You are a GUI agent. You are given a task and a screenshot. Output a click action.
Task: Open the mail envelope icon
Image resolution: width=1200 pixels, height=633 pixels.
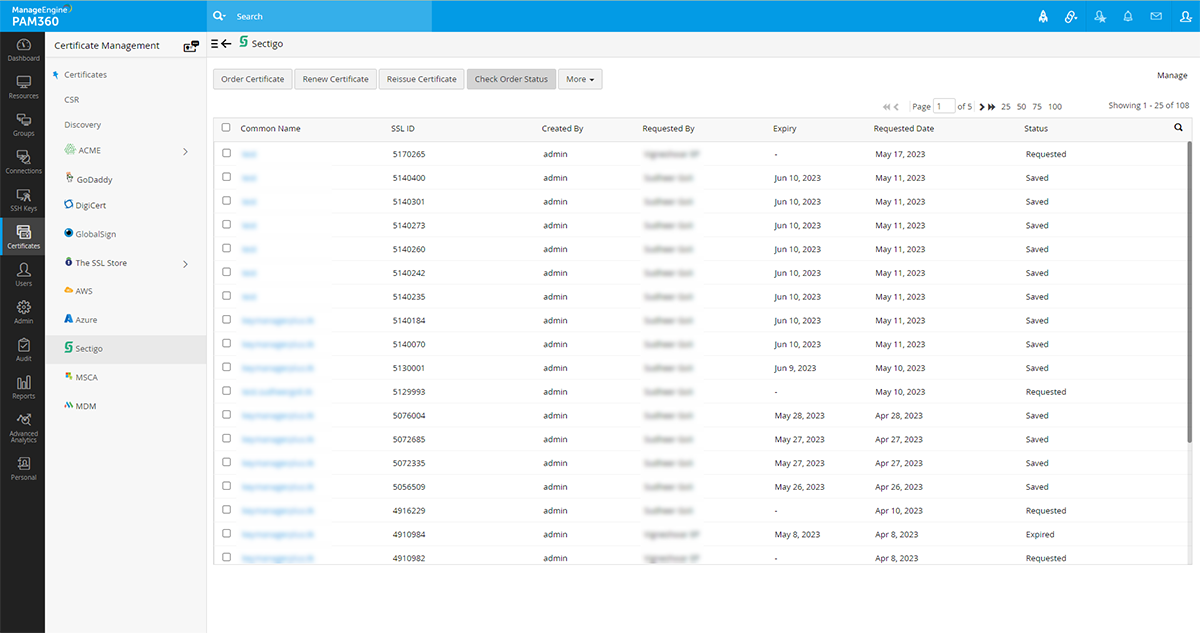coord(1156,16)
